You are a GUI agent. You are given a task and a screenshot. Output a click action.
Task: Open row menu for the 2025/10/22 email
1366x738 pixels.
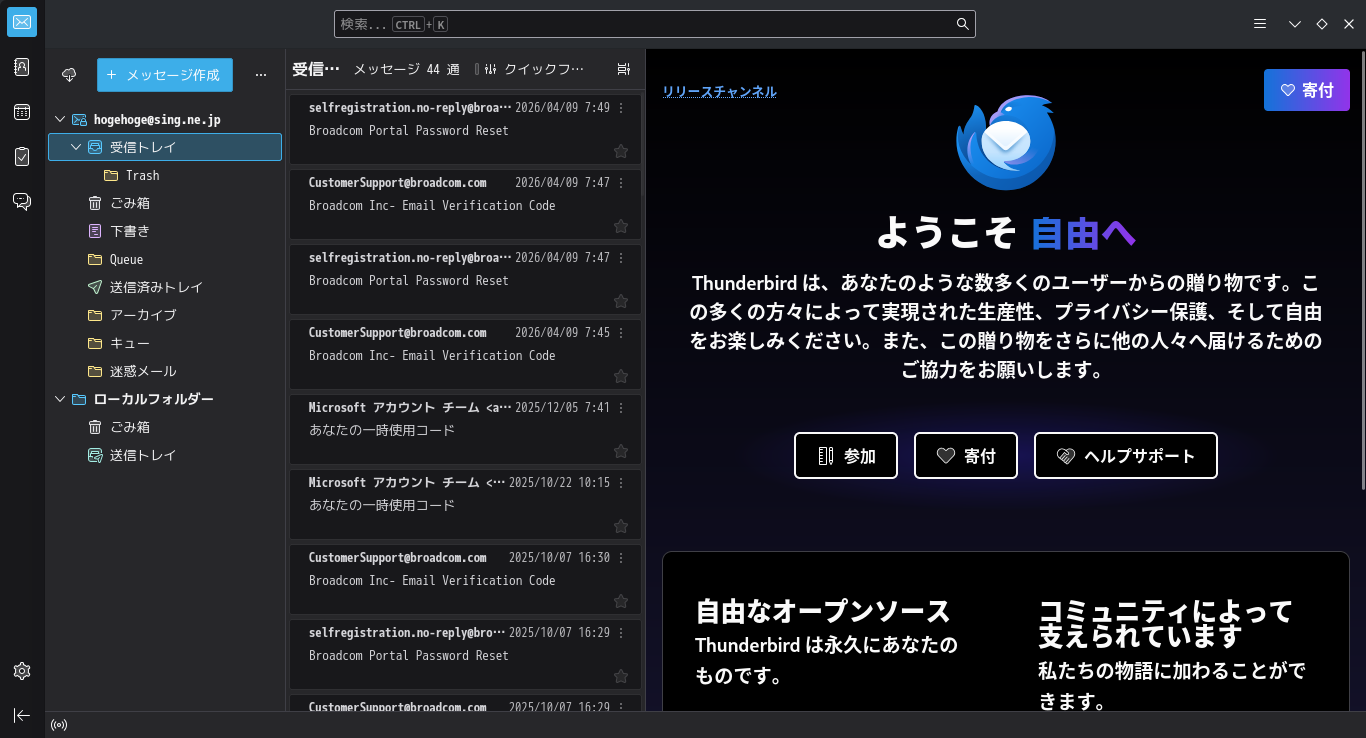coord(621,483)
